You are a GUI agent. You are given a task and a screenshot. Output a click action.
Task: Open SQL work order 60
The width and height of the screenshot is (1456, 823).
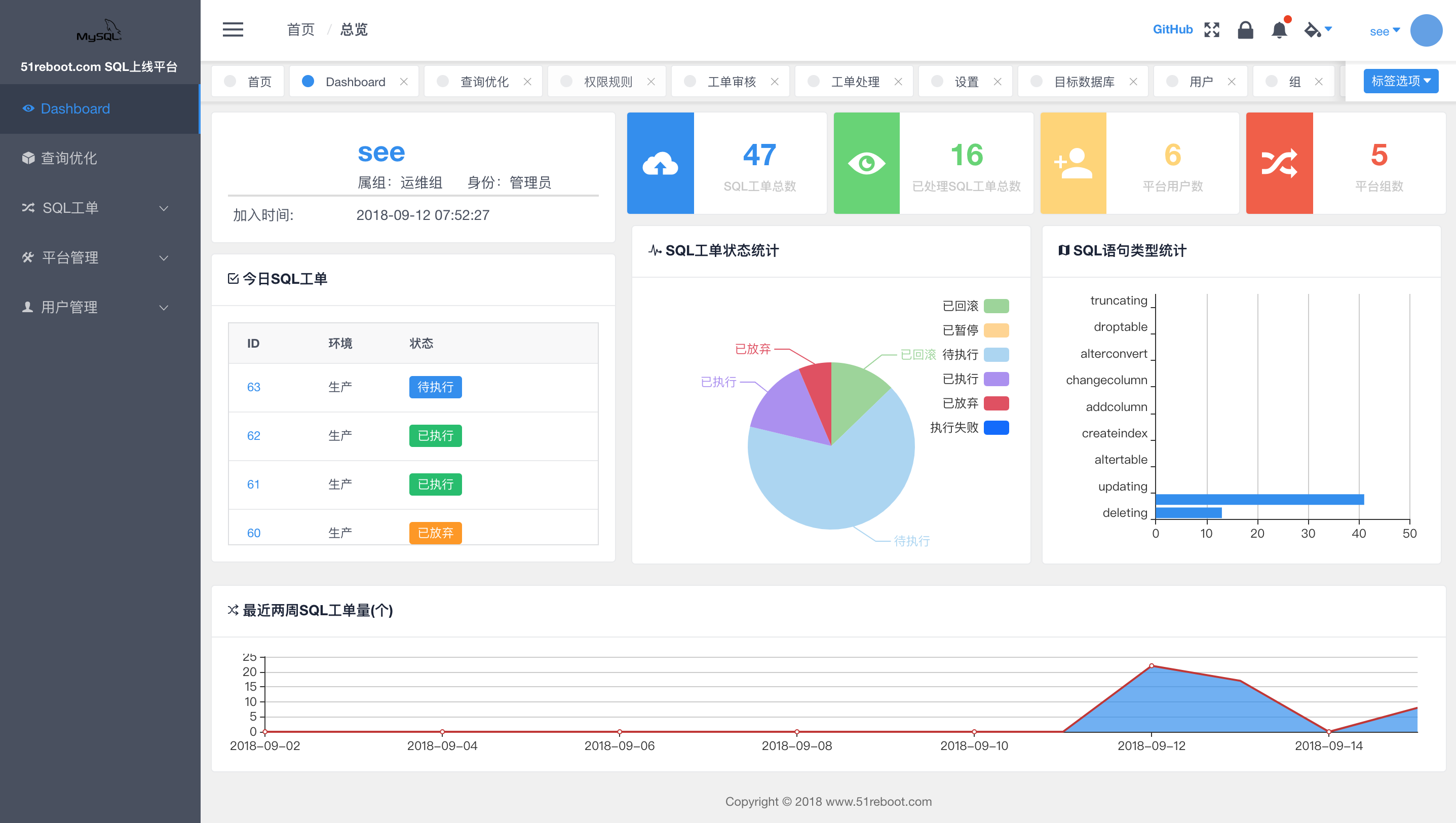point(253,533)
